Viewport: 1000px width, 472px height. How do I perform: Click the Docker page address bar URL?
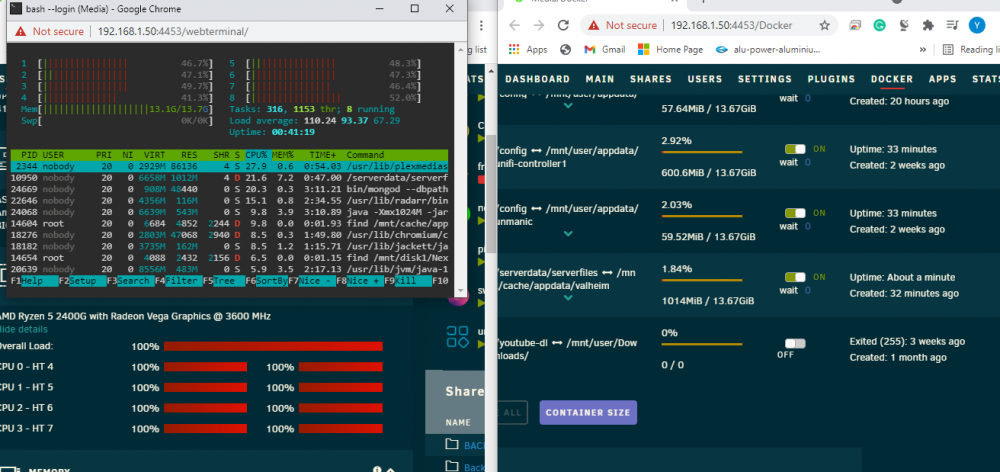click(x=732, y=26)
